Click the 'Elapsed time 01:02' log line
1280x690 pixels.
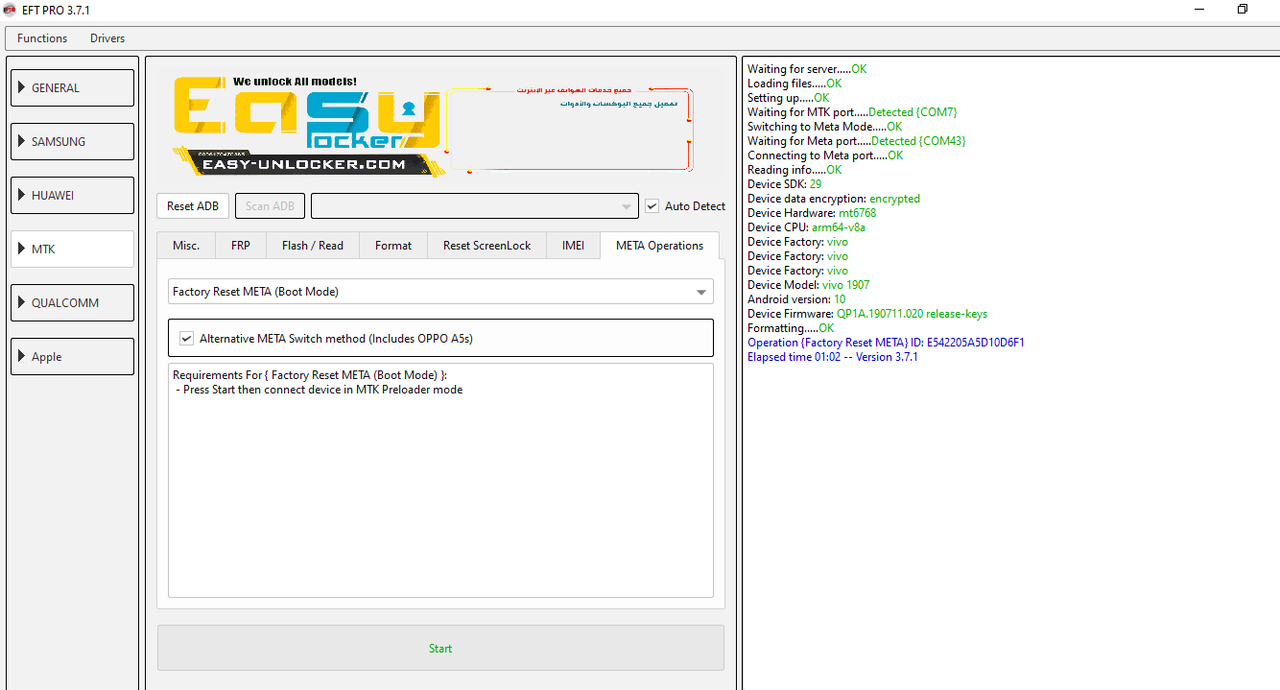click(x=833, y=357)
